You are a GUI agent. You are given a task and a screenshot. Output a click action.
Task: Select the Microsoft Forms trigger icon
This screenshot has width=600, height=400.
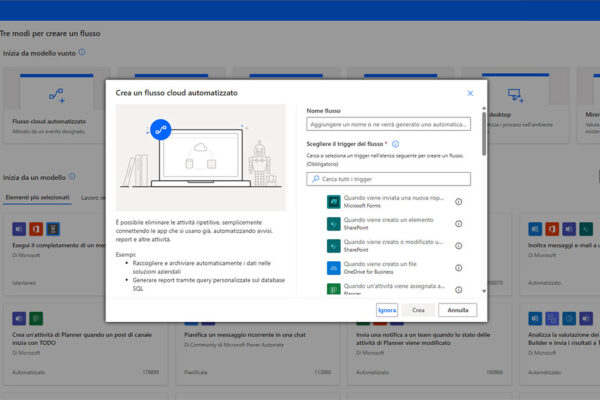click(334, 202)
